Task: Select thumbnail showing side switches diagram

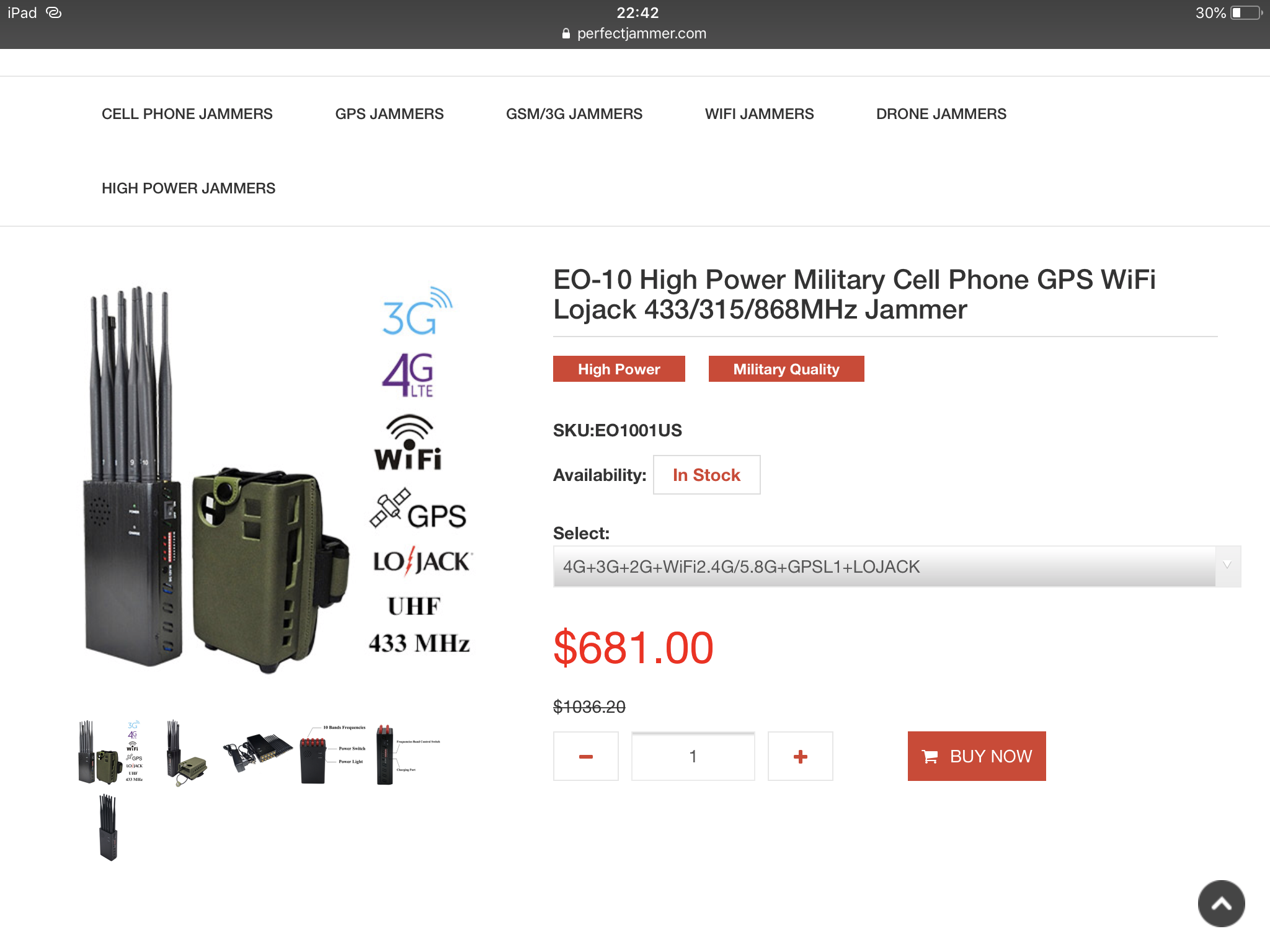Action: pyautogui.click(x=408, y=754)
